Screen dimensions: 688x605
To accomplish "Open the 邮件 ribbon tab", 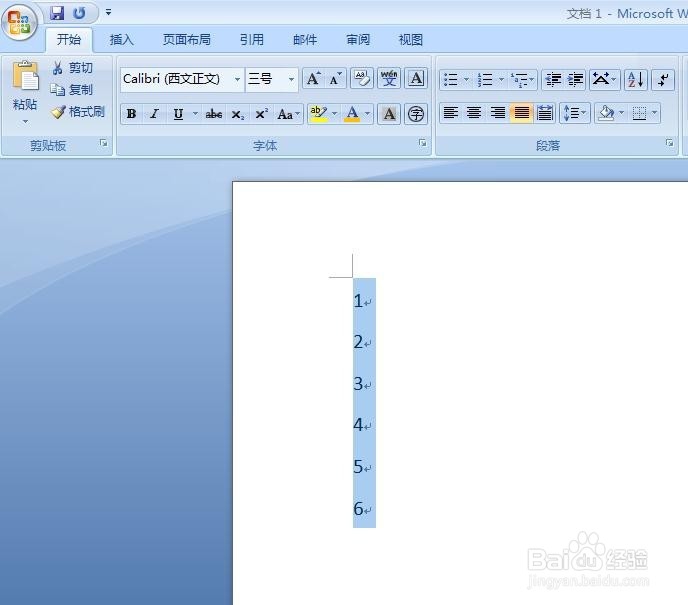I will tap(305, 40).
